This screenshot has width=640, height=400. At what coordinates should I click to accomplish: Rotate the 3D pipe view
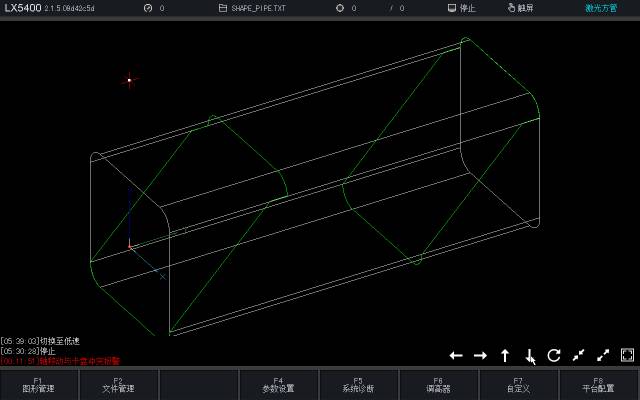(554, 355)
